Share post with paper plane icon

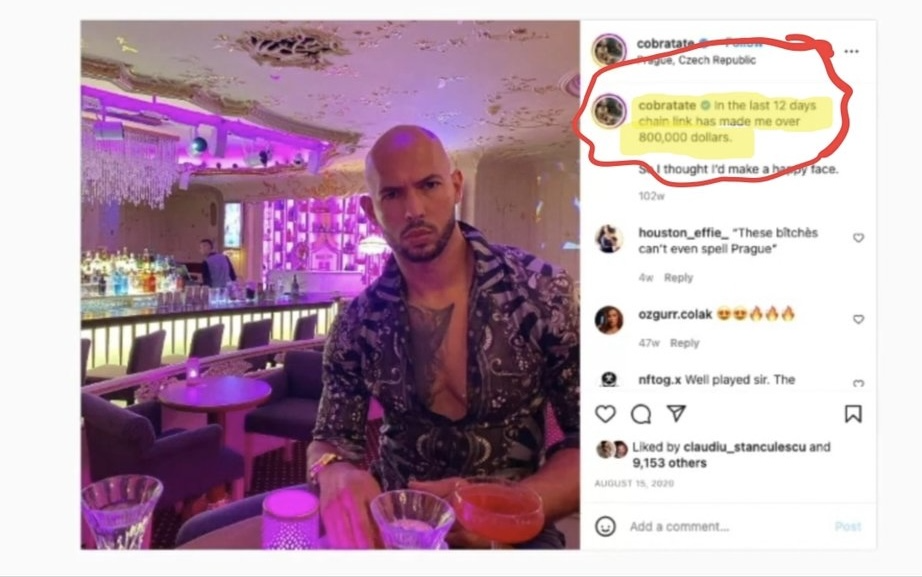(x=676, y=413)
